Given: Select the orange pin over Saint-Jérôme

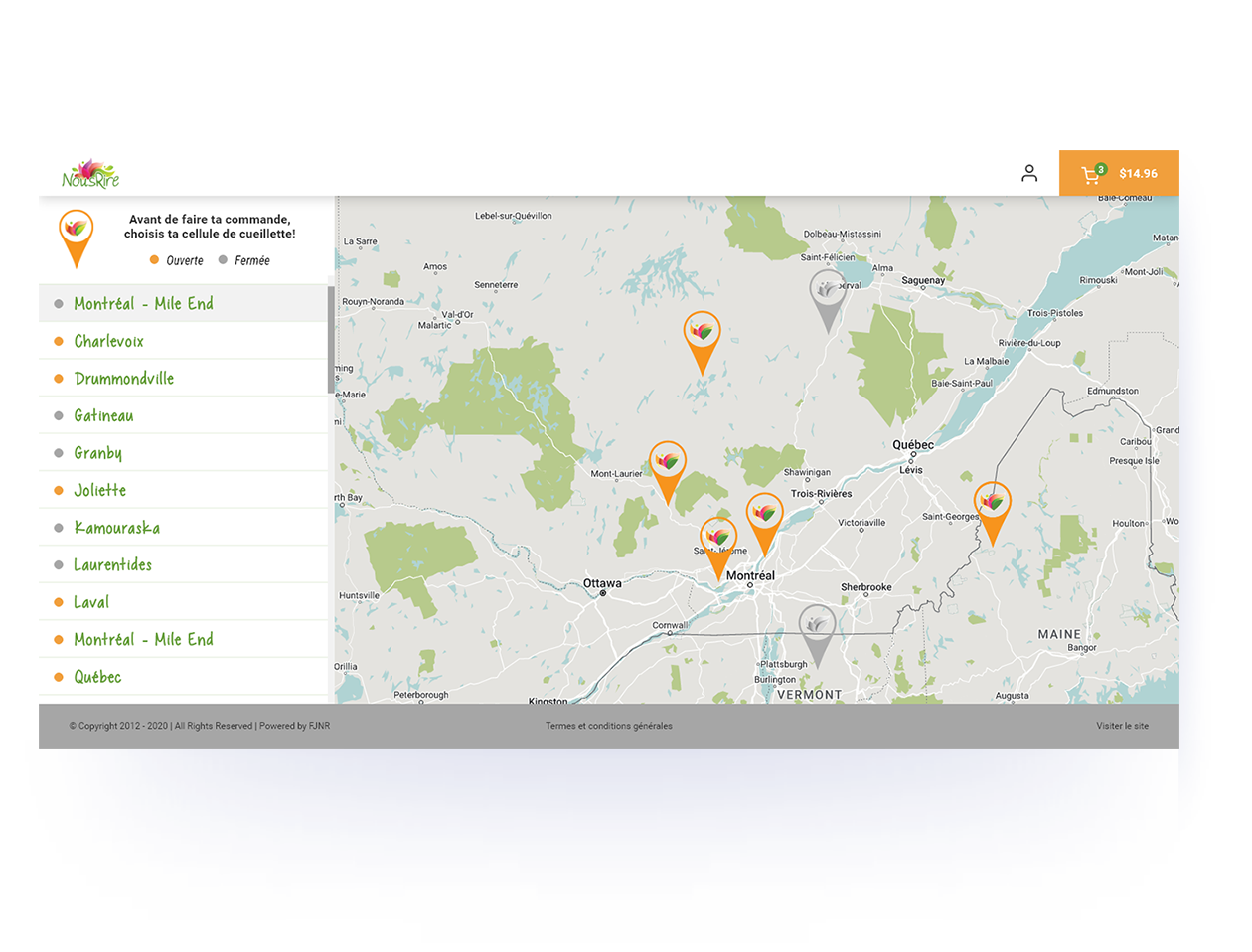Looking at the screenshot, I should point(718,549).
